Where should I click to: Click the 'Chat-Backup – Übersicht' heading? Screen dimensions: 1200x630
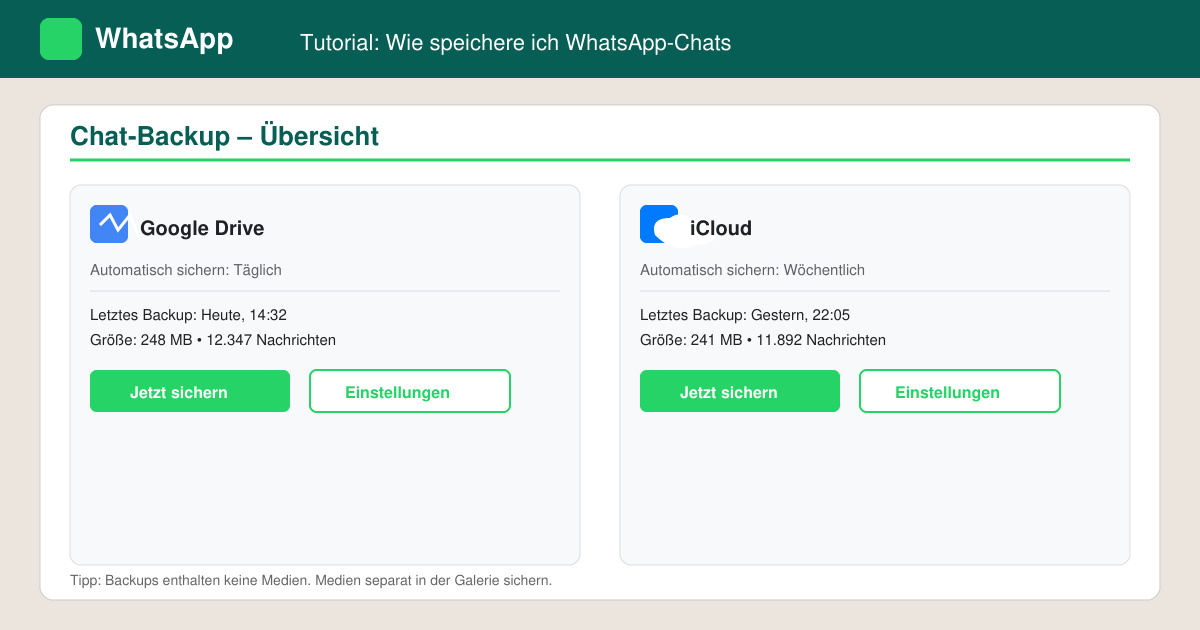click(225, 136)
